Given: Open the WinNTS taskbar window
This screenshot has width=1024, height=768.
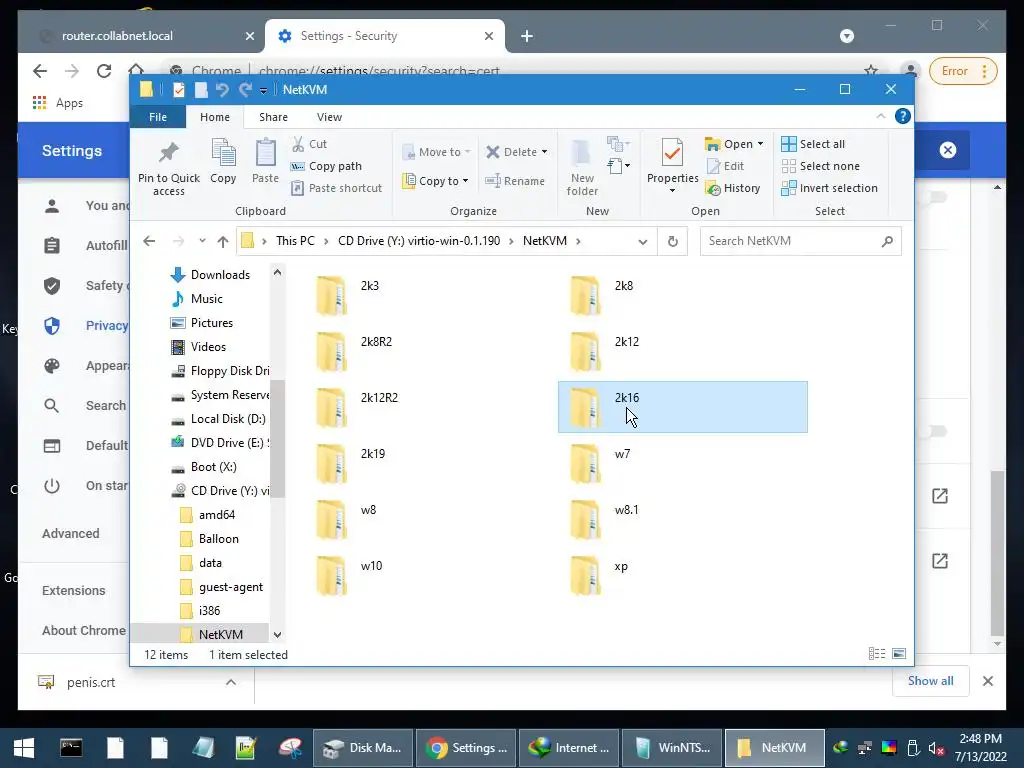Looking at the screenshot, I should pos(672,748).
